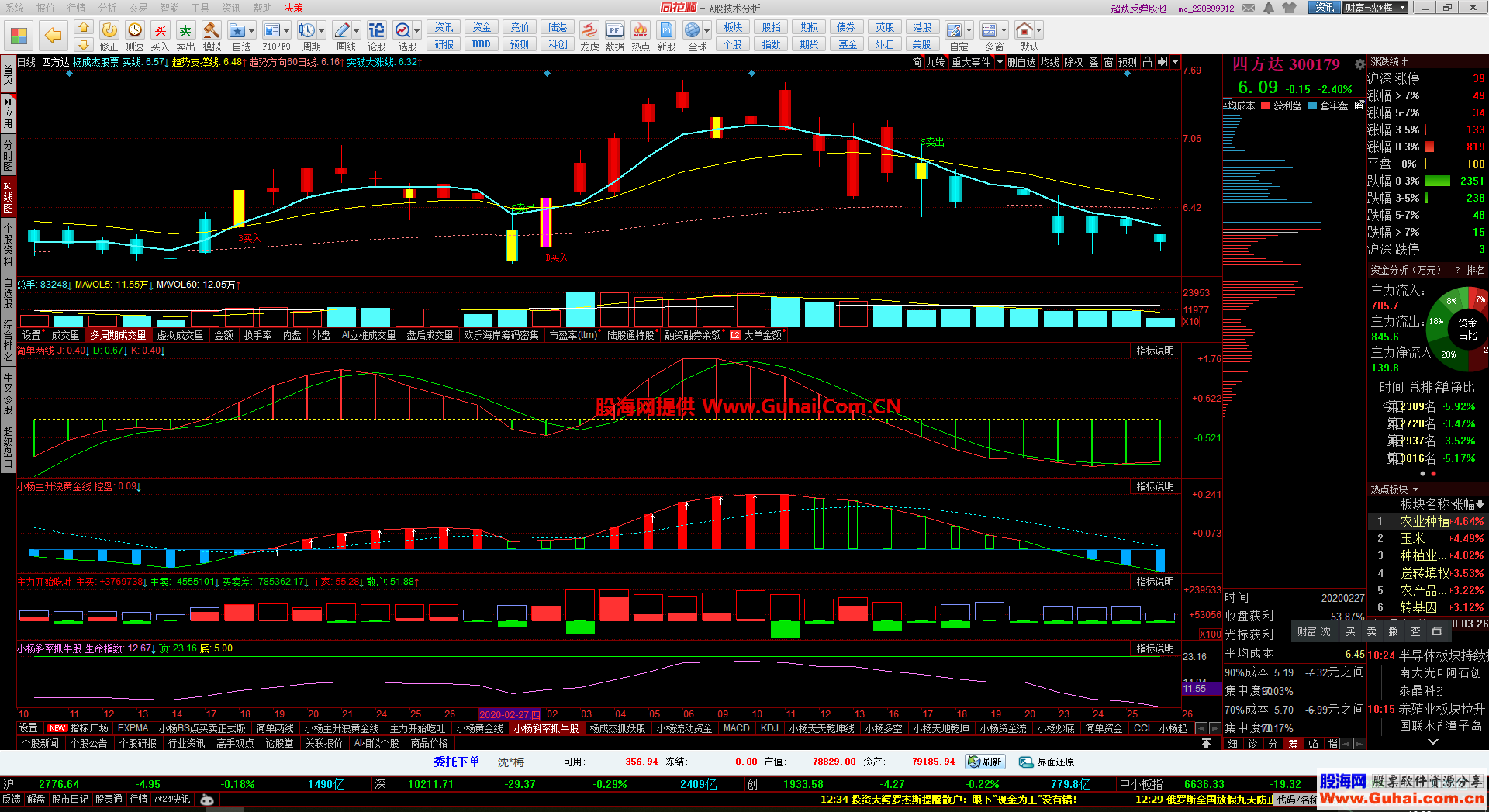Toggle the jump-to-end arrow button
The image size is (1489, 812).
coord(1162,62)
